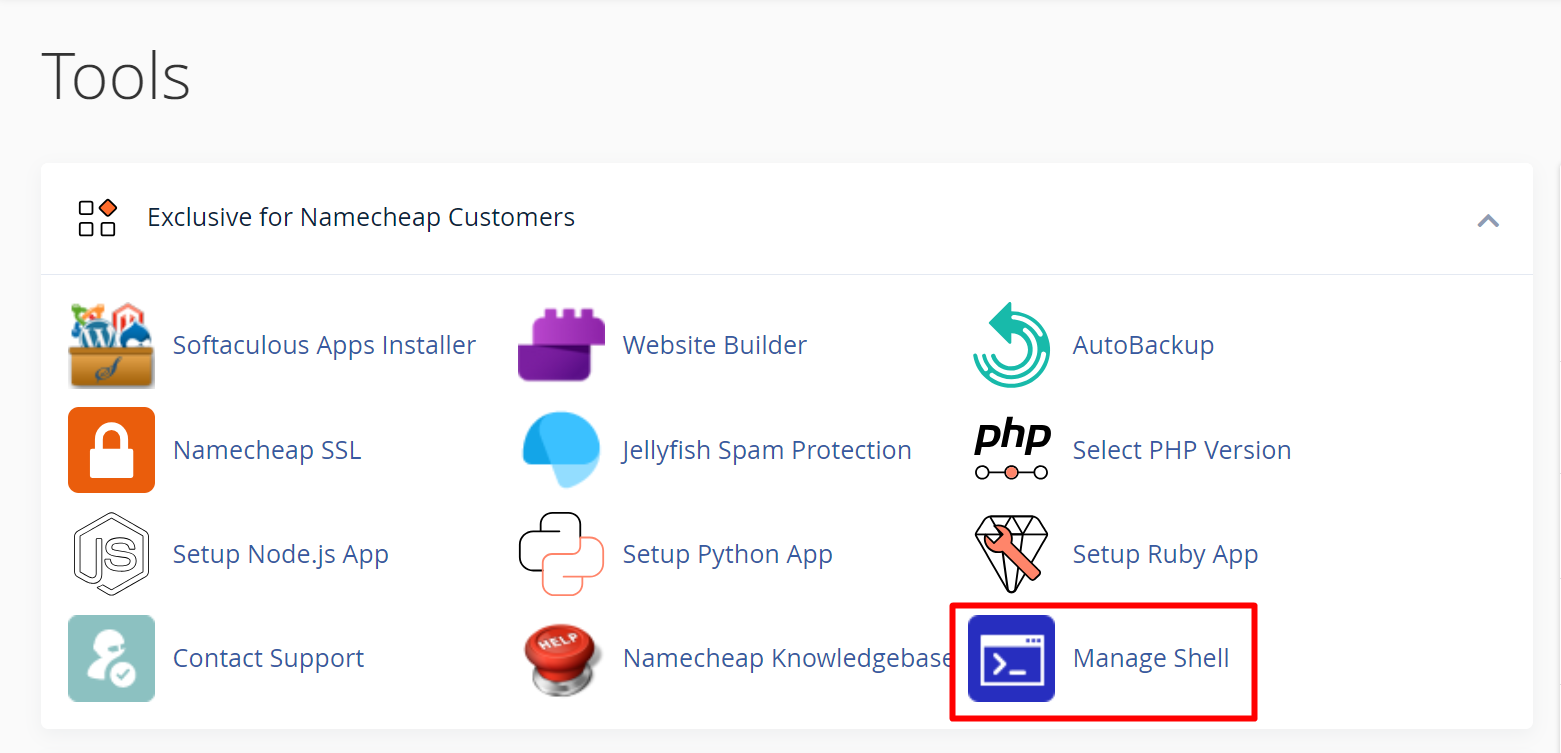Open the Ruby gem wrench icon
The width and height of the screenshot is (1561, 753).
coord(1011,554)
